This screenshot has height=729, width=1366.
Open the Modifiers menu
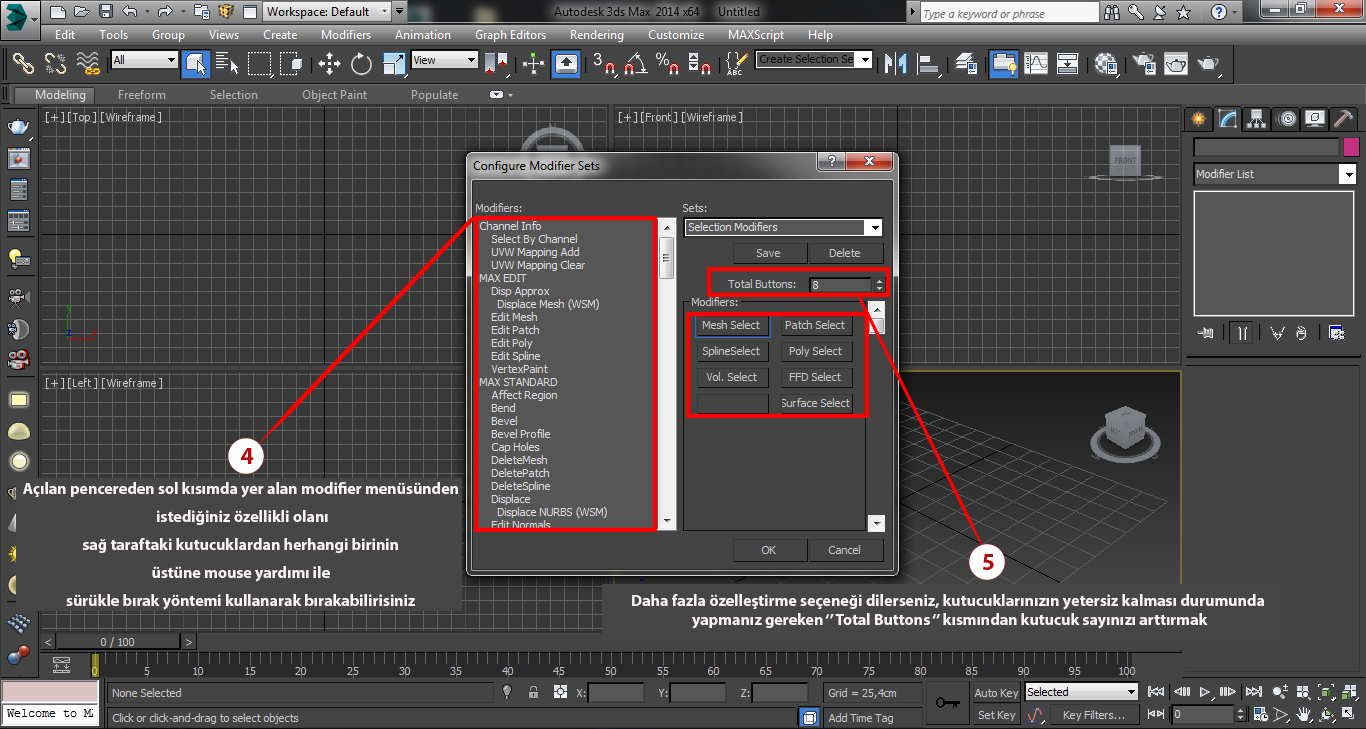click(x=346, y=35)
